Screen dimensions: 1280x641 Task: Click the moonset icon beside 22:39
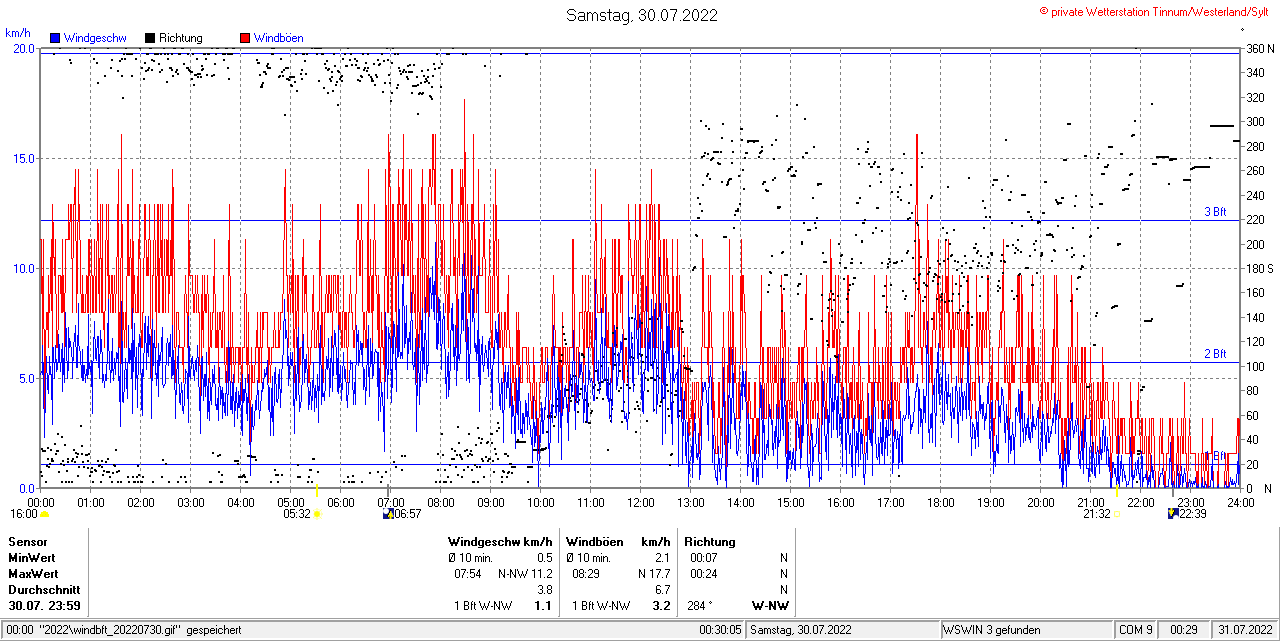(1172, 514)
